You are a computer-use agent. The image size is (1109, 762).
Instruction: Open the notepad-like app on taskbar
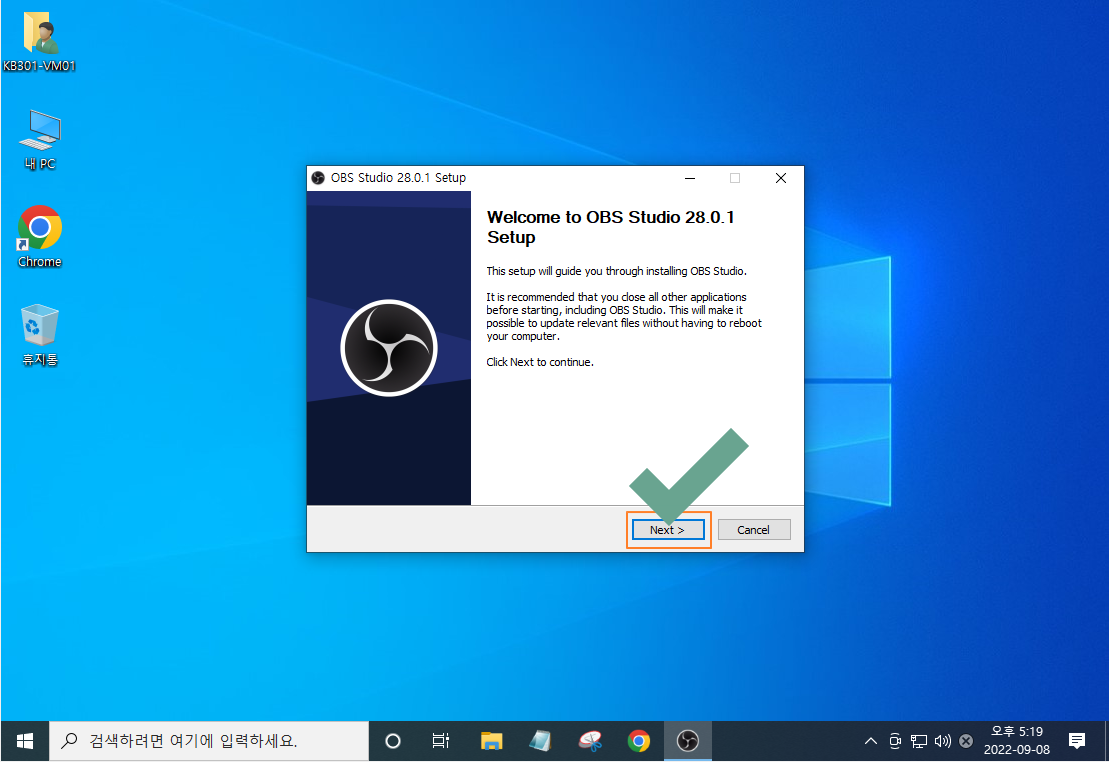(x=540, y=741)
